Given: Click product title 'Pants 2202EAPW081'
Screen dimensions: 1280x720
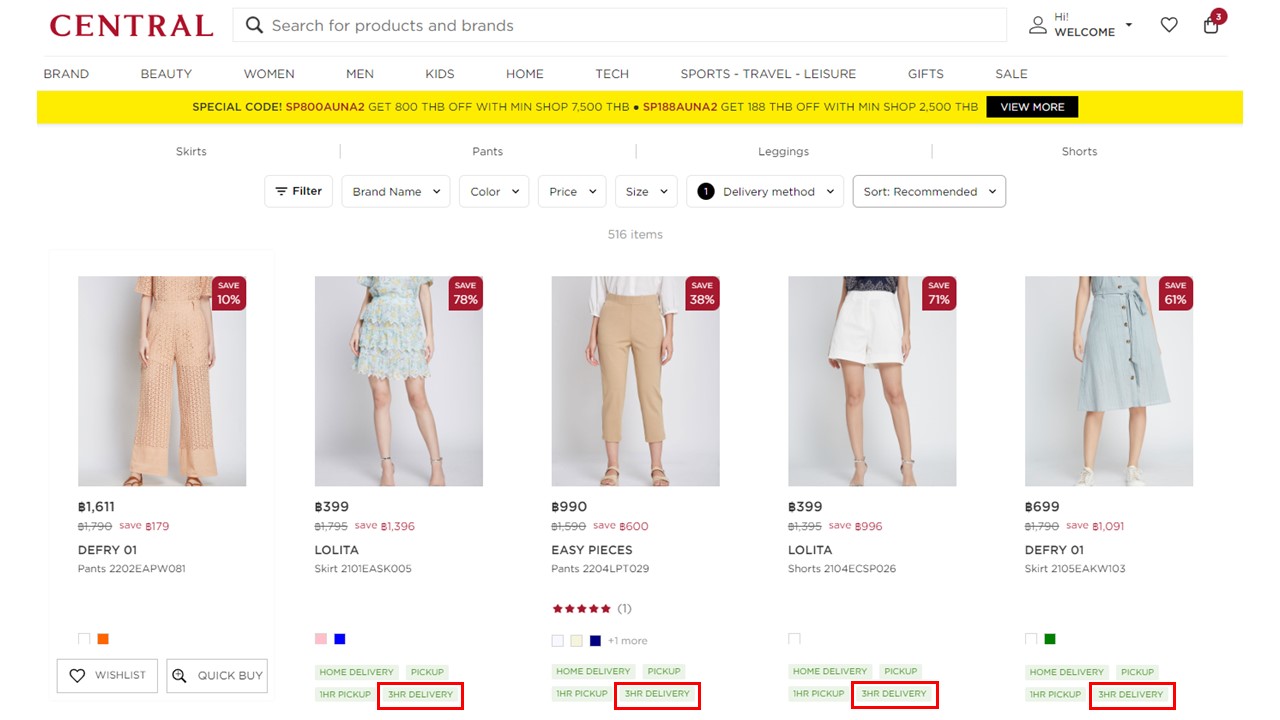Looking at the screenshot, I should (132, 569).
